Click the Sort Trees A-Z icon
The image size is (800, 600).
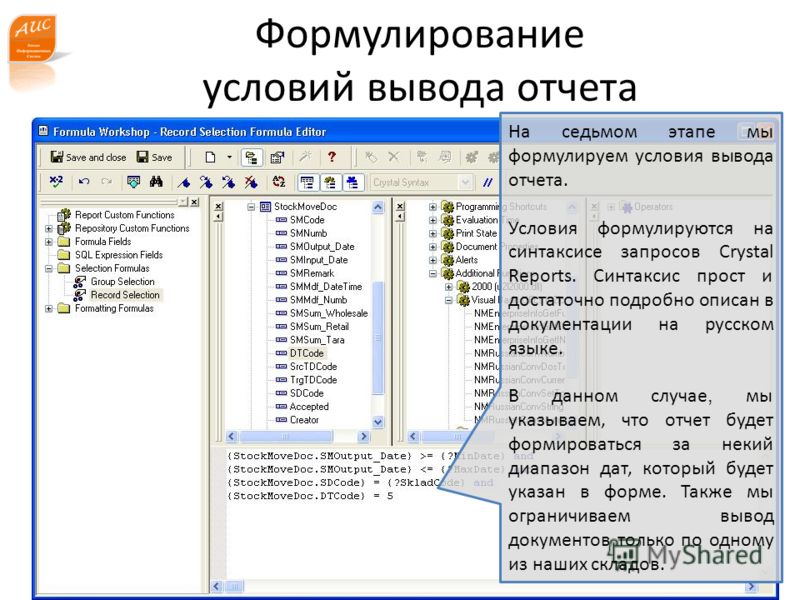[x=279, y=182]
